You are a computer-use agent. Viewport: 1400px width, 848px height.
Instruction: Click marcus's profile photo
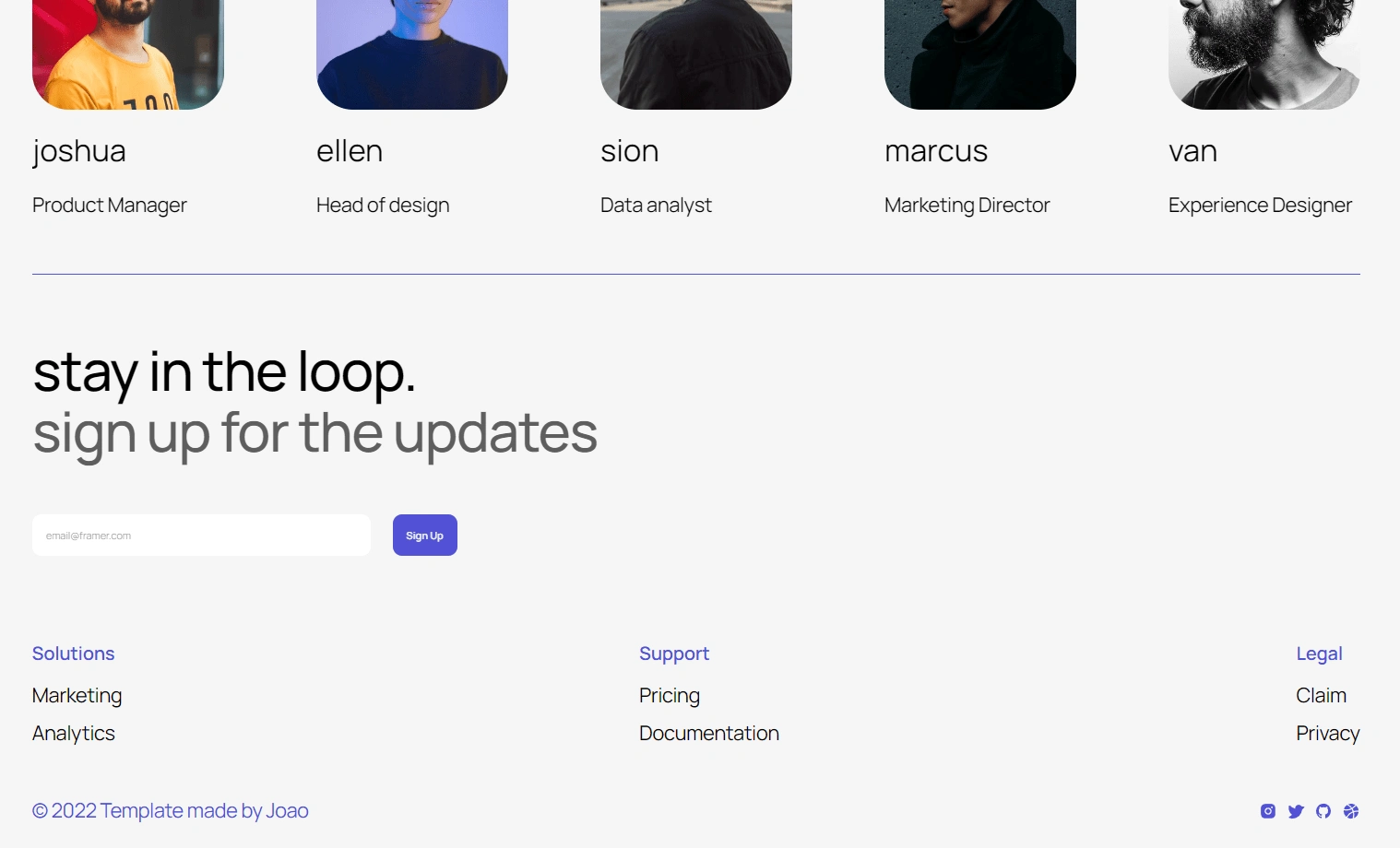980,54
